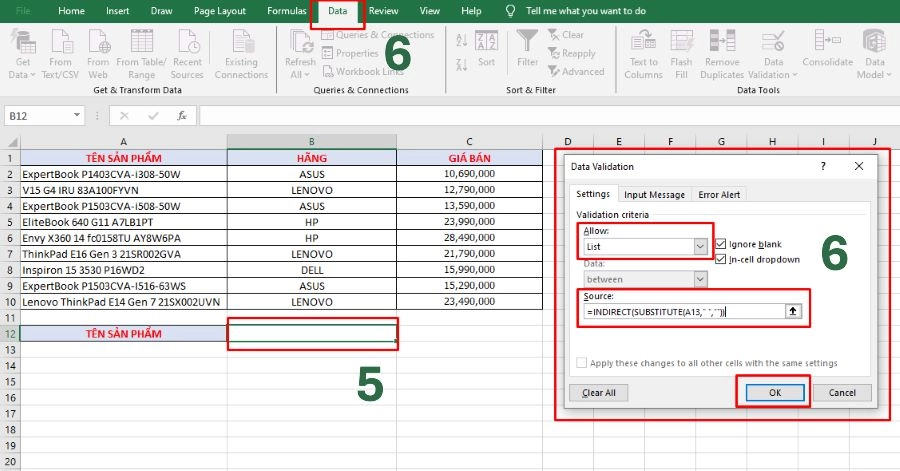Toggle the Ignore blank checkbox
Image resolution: width=900 pixels, height=471 pixels.
pyautogui.click(x=721, y=244)
